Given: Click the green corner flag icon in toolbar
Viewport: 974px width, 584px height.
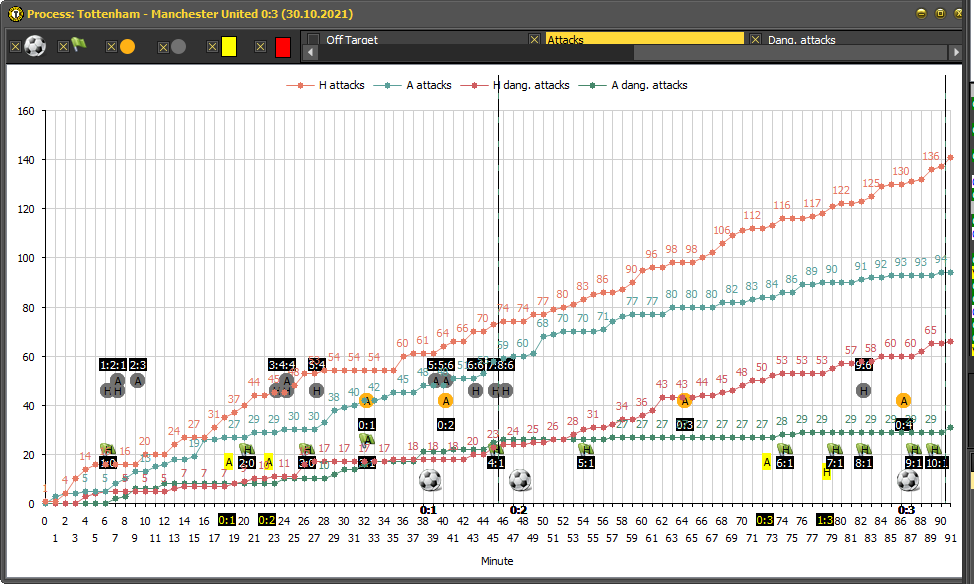Looking at the screenshot, I should point(79,46).
